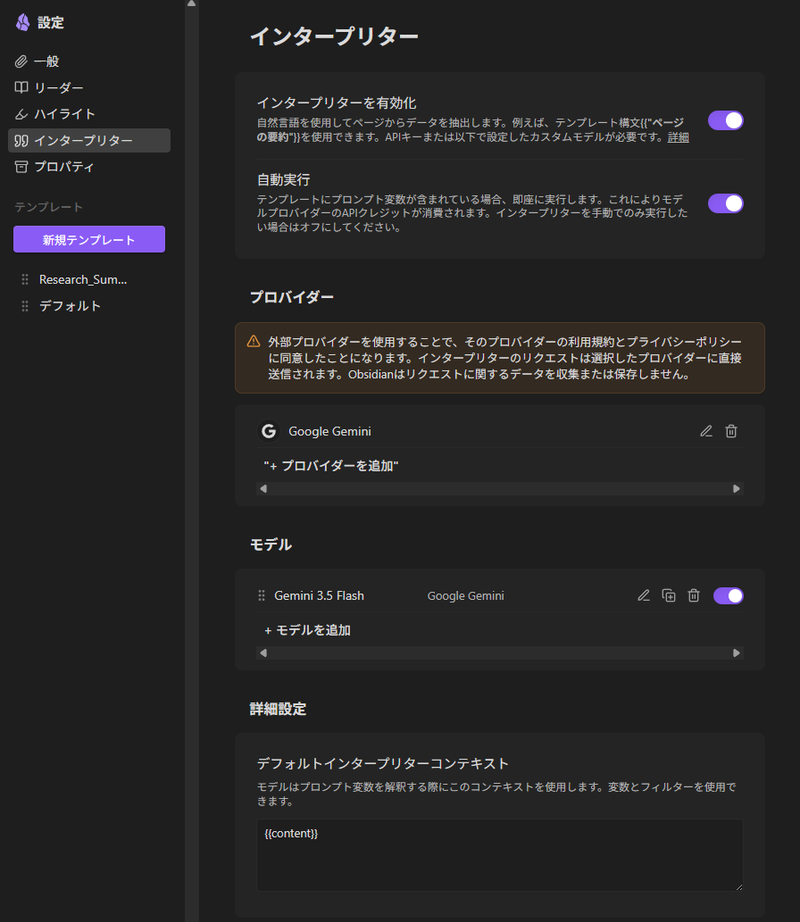Click the context textarea resize grip
The height and width of the screenshot is (922, 800).
click(x=739, y=887)
